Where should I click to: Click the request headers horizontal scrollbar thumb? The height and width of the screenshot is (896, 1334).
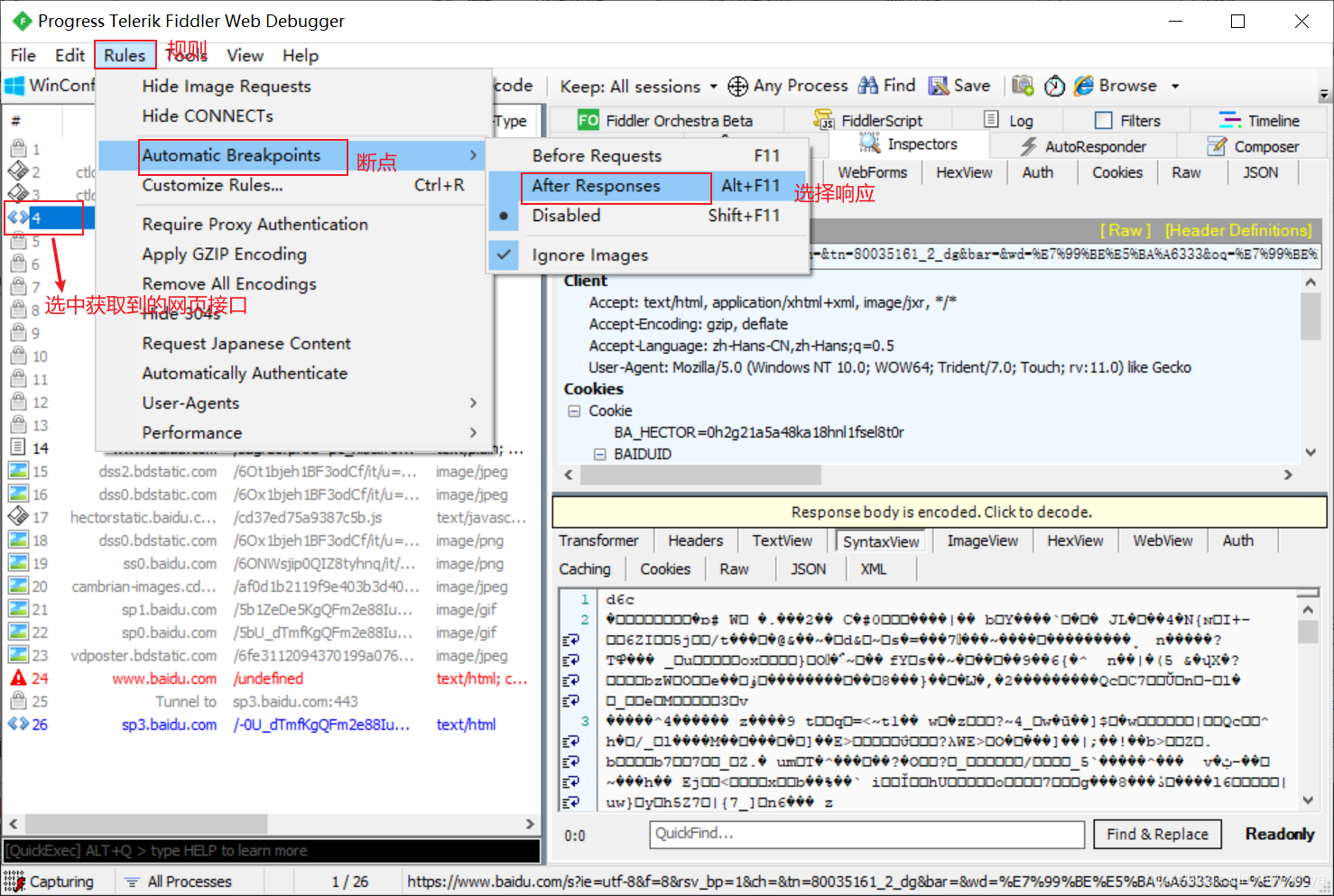point(700,475)
